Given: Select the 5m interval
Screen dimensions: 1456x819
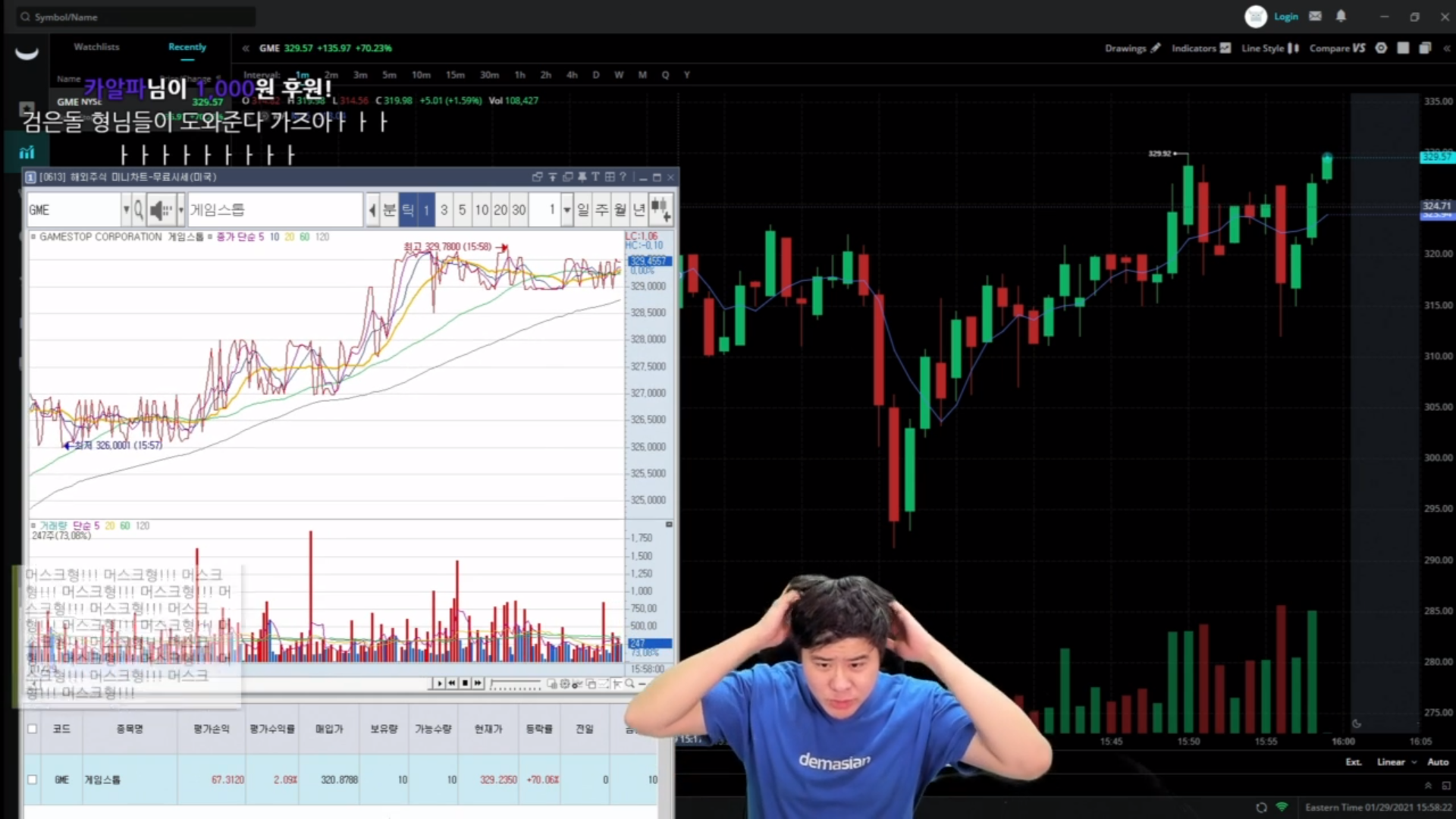Looking at the screenshot, I should [389, 75].
